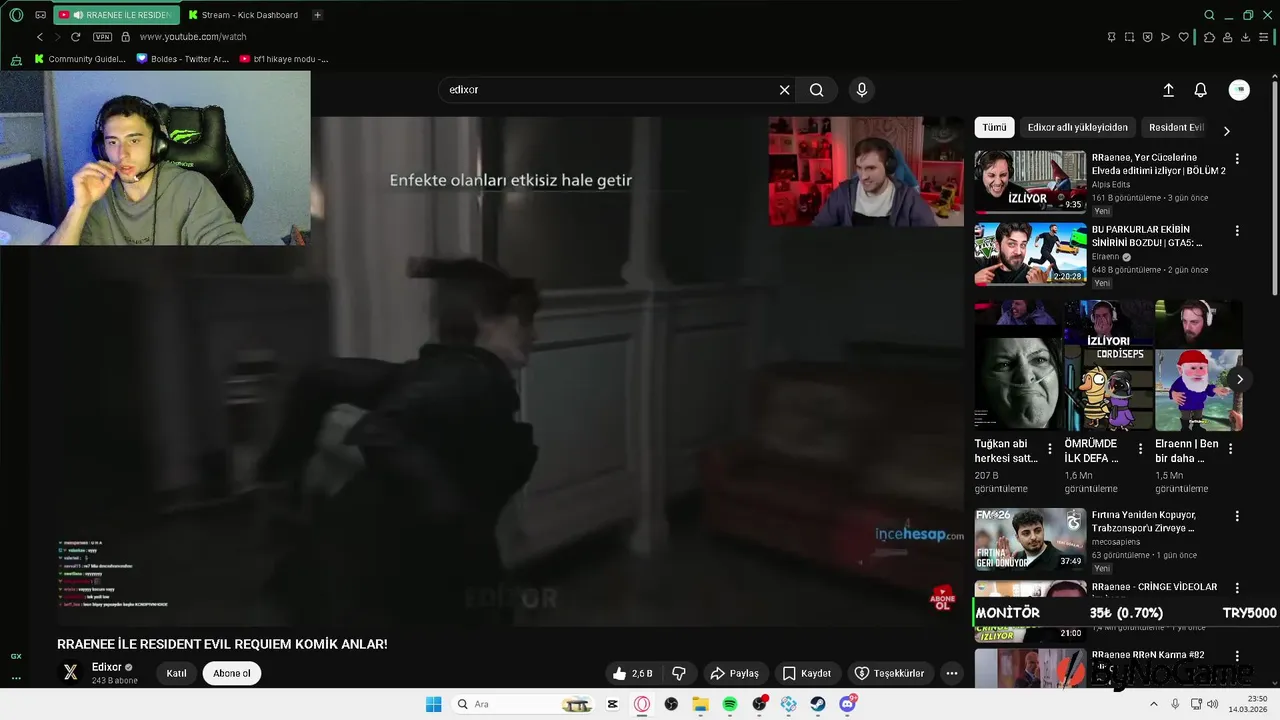Image resolution: width=1280 pixels, height=720 pixels.
Task: Open Windows Start menu
Action: coord(433,704)
